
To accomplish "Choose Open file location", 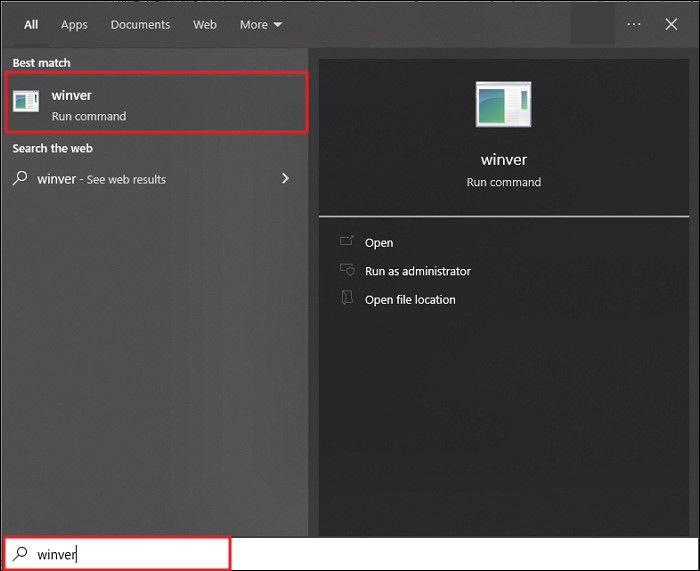I will [x=410, y=300].
